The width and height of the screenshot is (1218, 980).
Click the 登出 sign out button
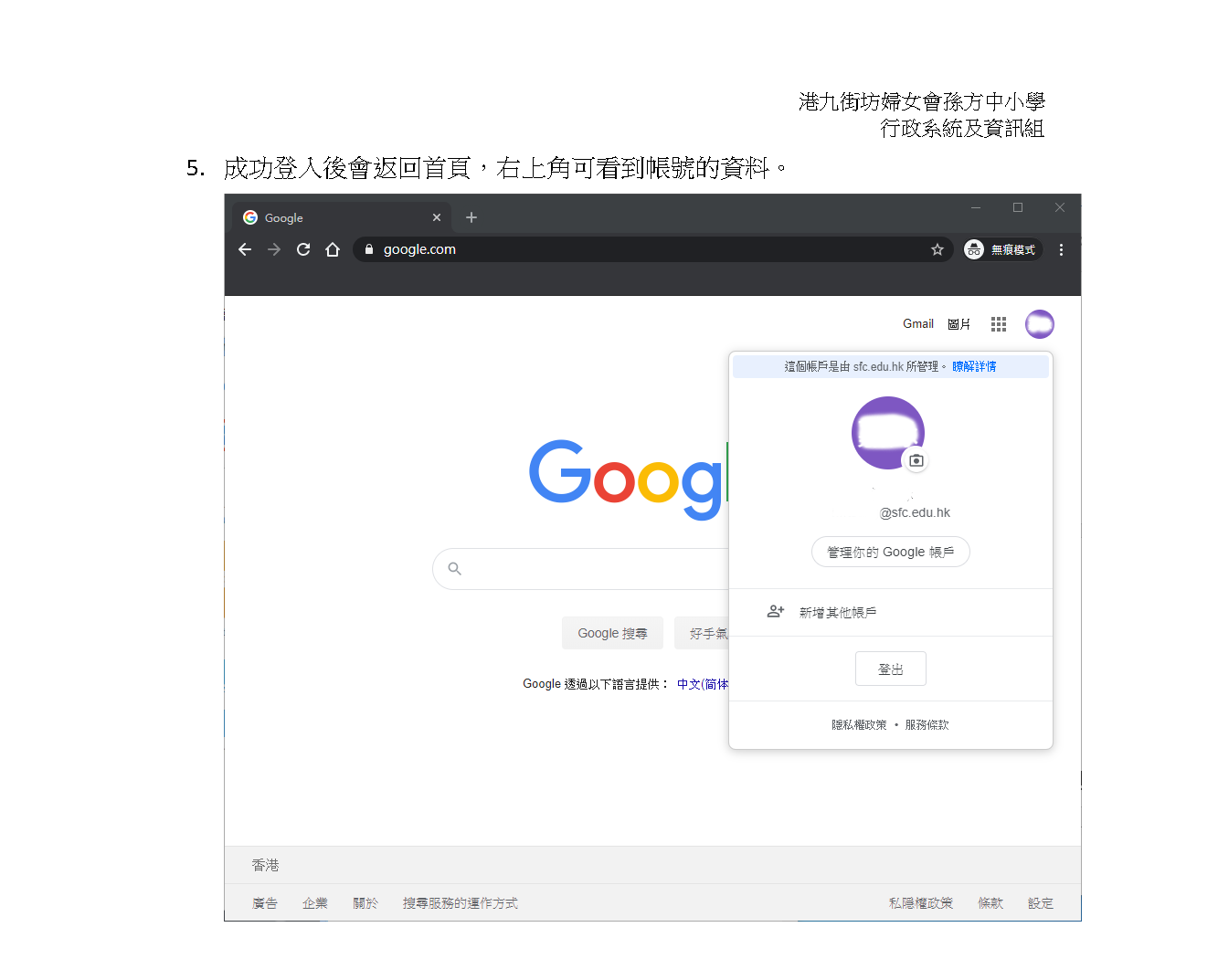point(891,669)
